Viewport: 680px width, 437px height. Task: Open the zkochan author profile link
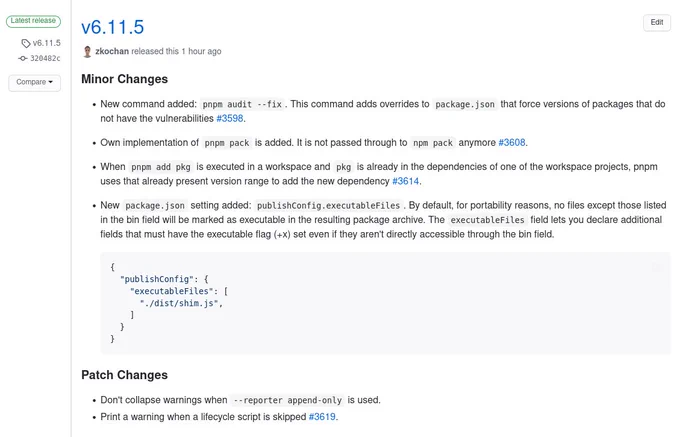pyautogui.click(x=112, y=51)
